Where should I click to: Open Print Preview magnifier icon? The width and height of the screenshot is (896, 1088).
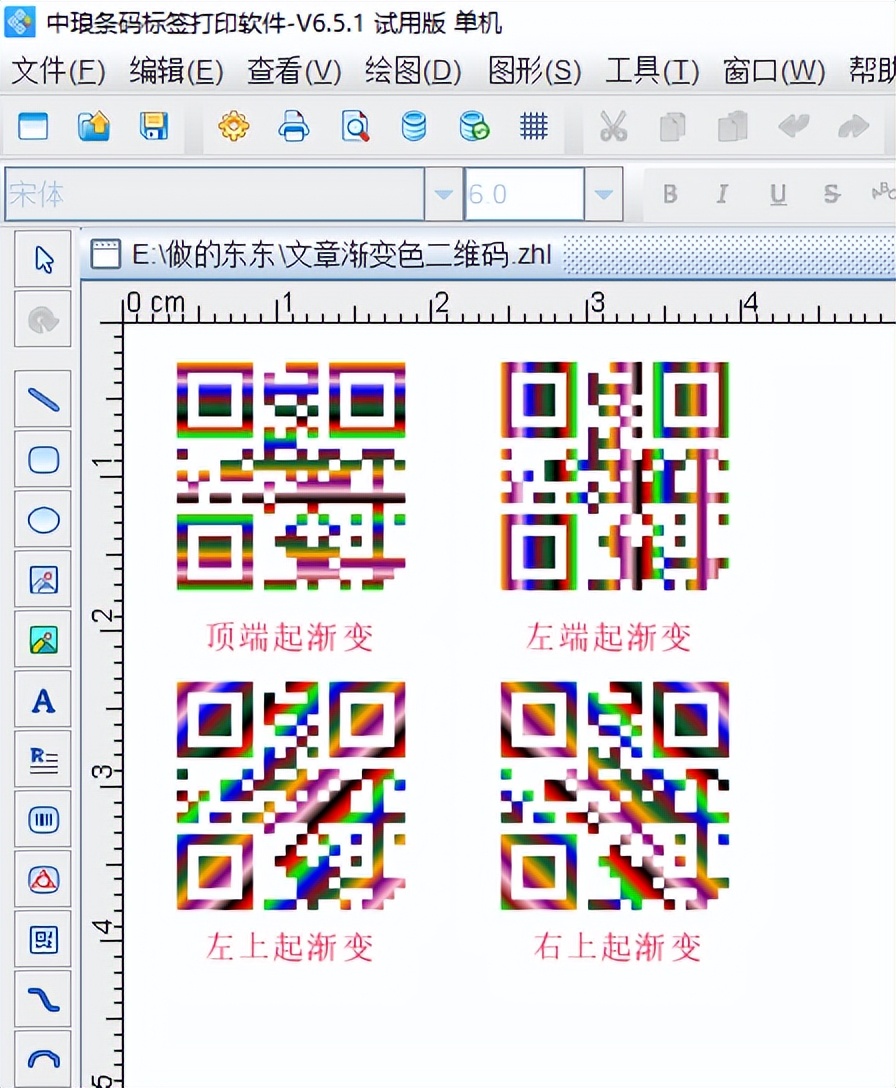pyautogui.click(x=355, y=126)
